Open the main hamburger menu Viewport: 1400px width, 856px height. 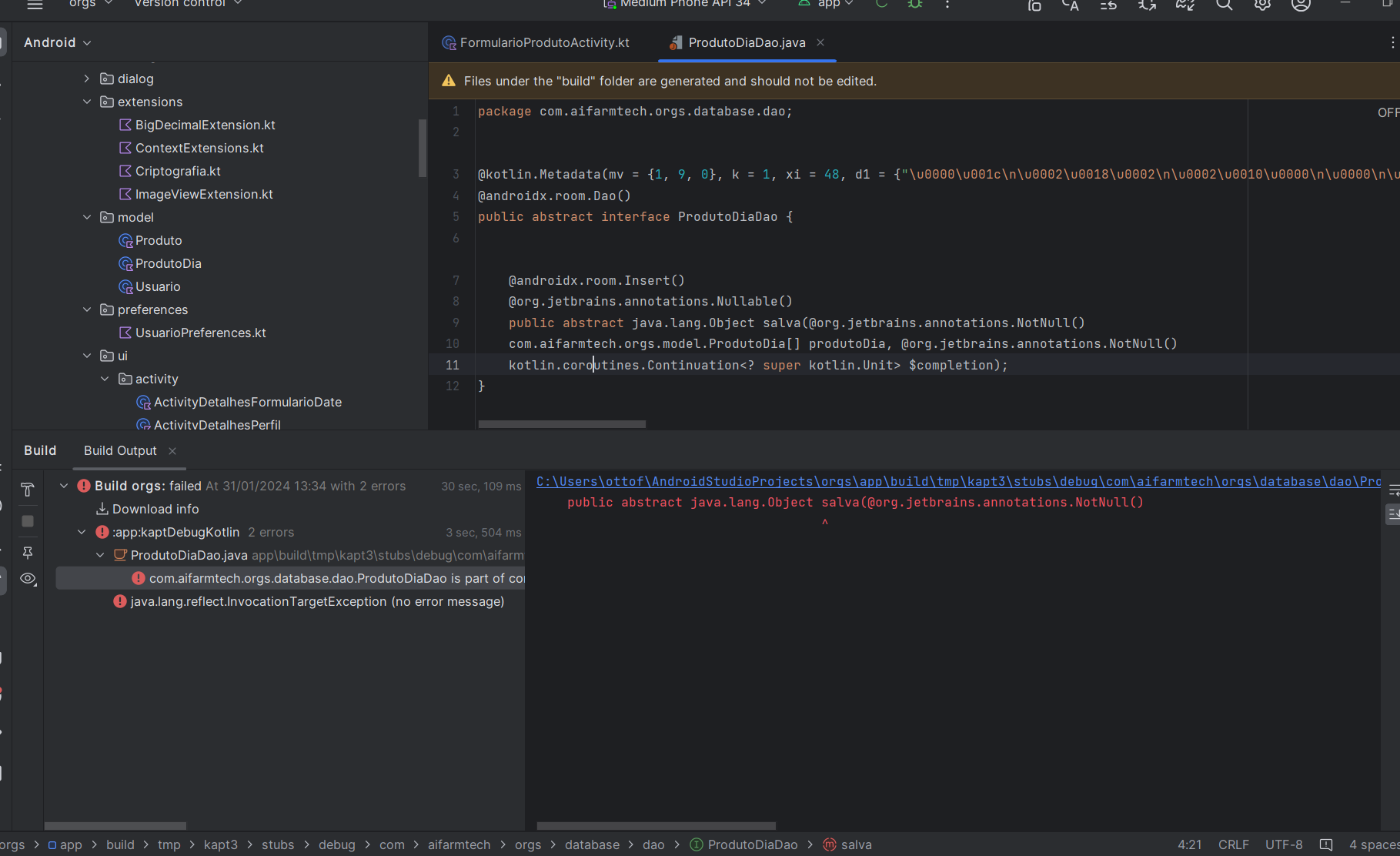pyautogui.click(x=35, y=5)
